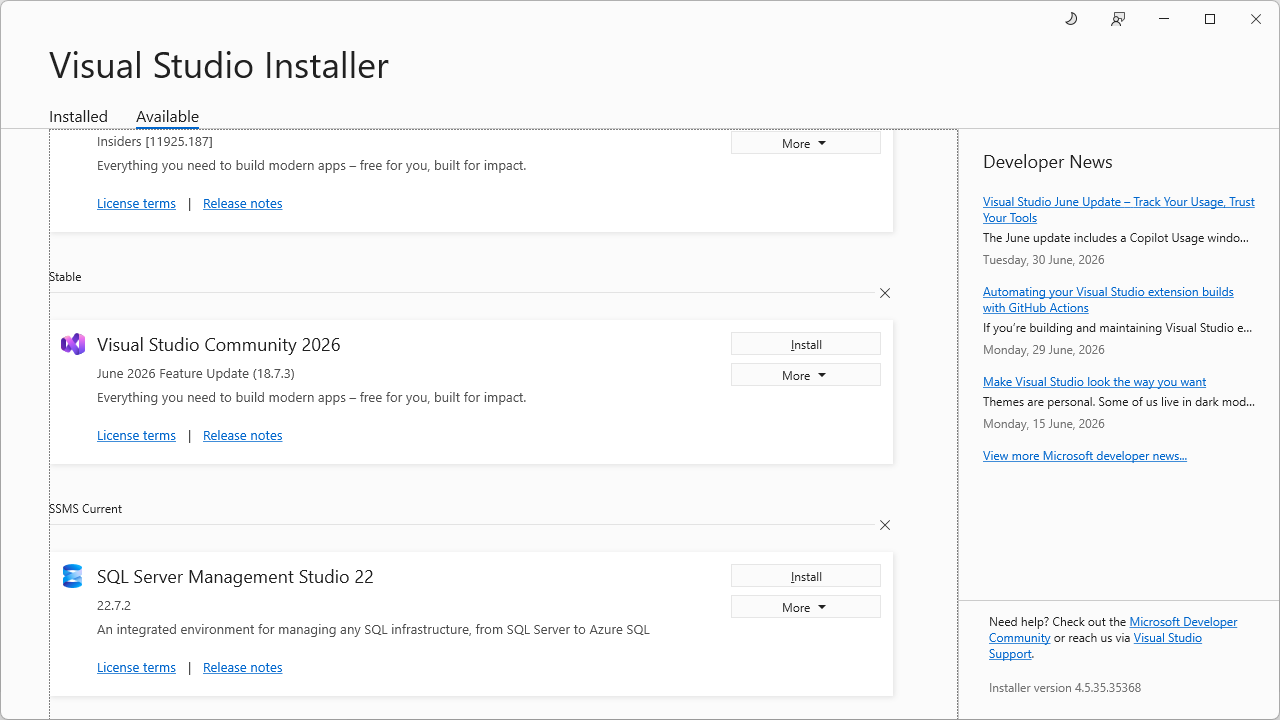Screen dimensions: 1280x720
Task: Click the SSMS Current channel heading
Action: (x=85, y=508)
